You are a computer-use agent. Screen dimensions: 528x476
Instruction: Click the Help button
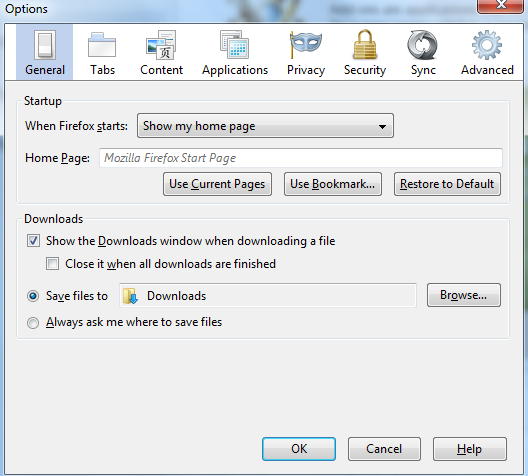point(470,449)
